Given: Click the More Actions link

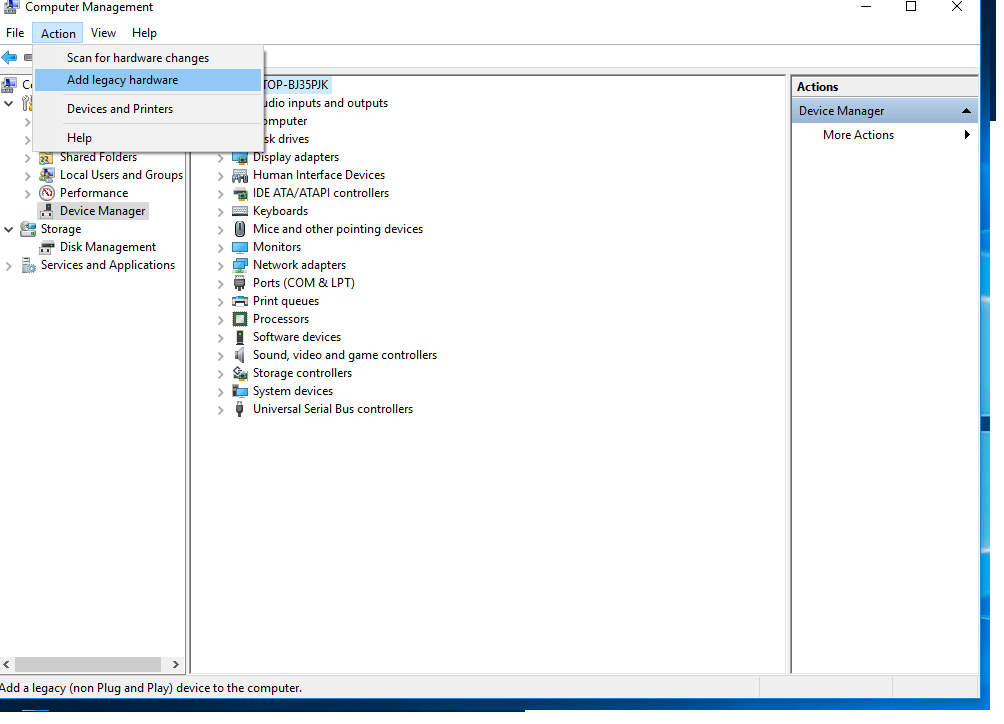Looking at the screenshot, I should pos(858,135).
